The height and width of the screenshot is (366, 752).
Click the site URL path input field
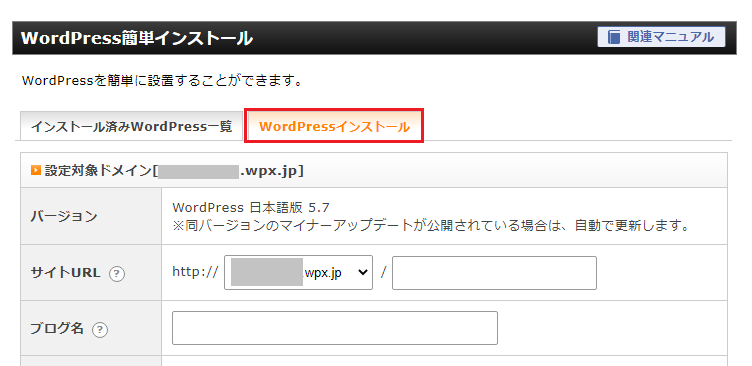[494, 273]
